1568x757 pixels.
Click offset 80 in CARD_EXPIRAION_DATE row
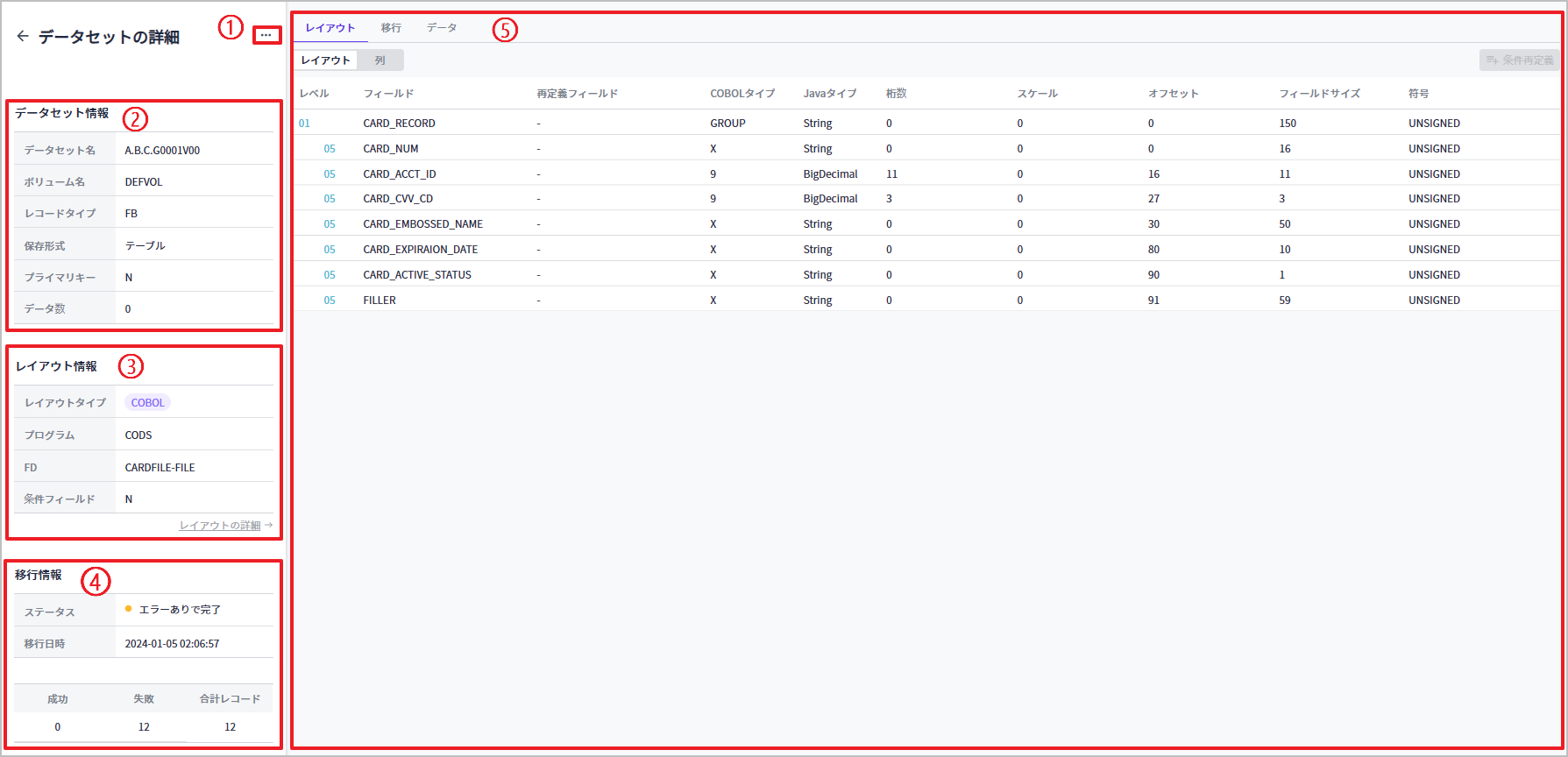tap(1153, 250)
